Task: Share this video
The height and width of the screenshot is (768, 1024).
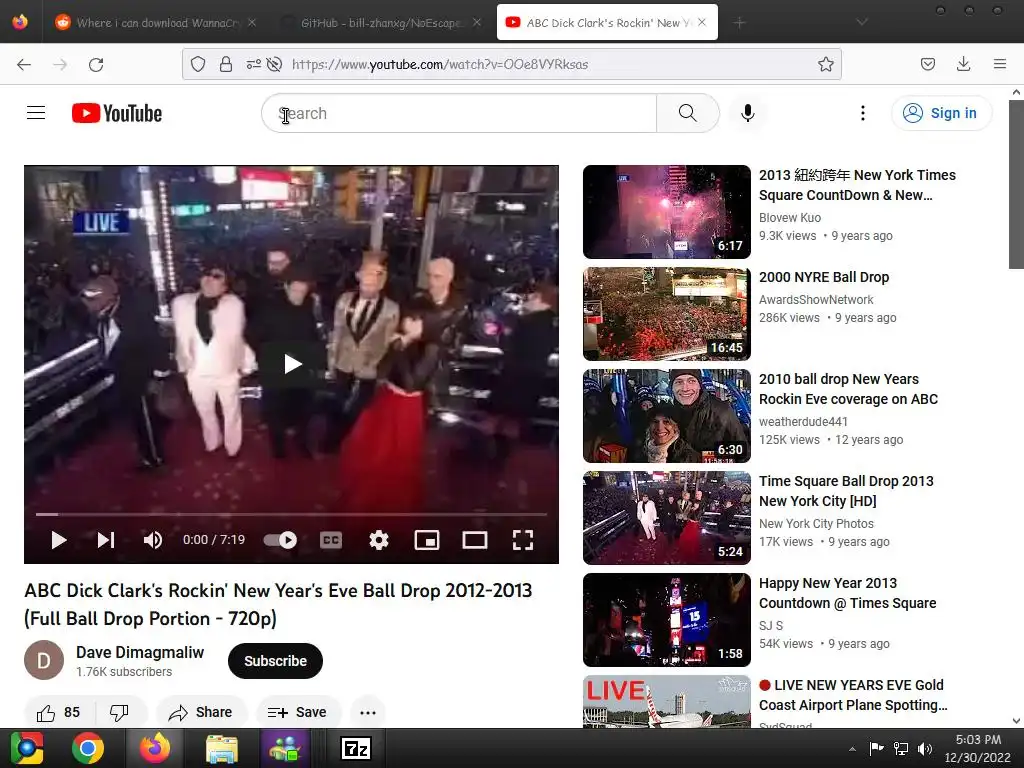Action: [201, 712]
